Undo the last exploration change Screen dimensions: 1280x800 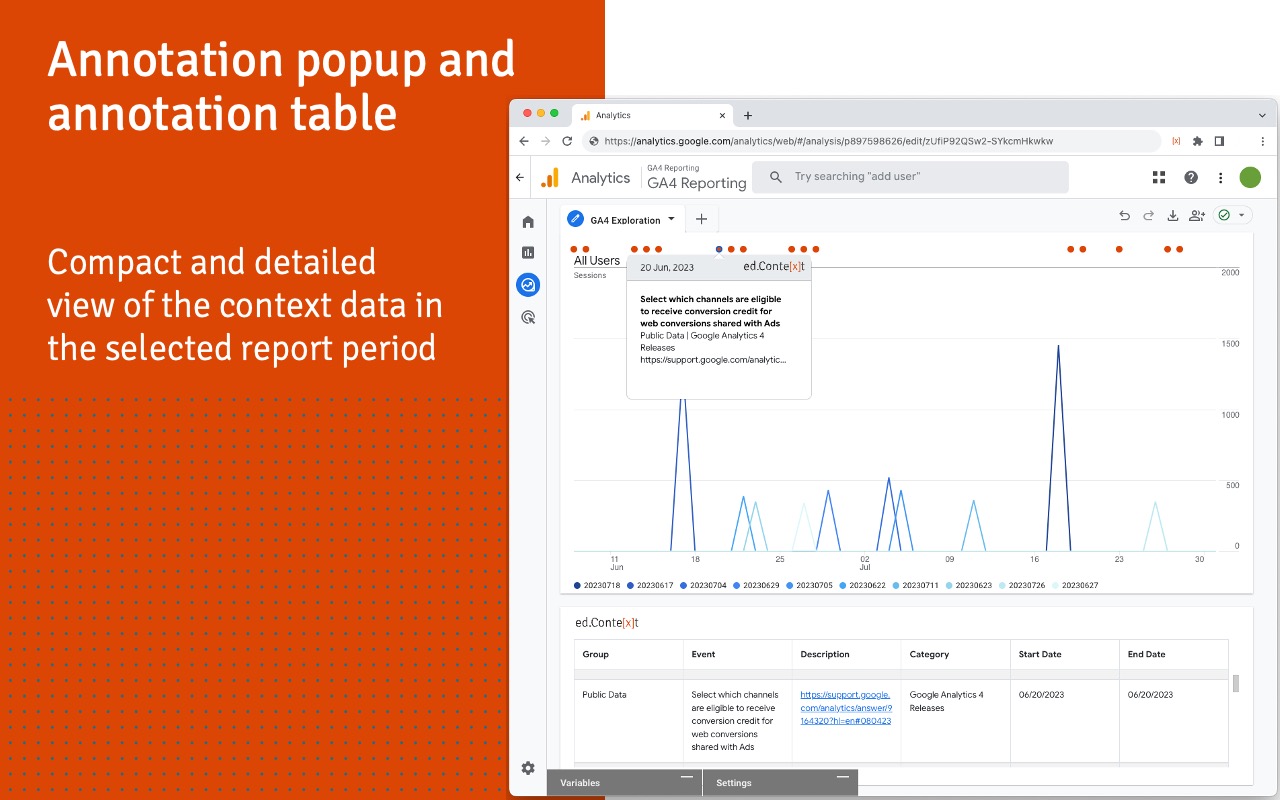point(1124,215)
